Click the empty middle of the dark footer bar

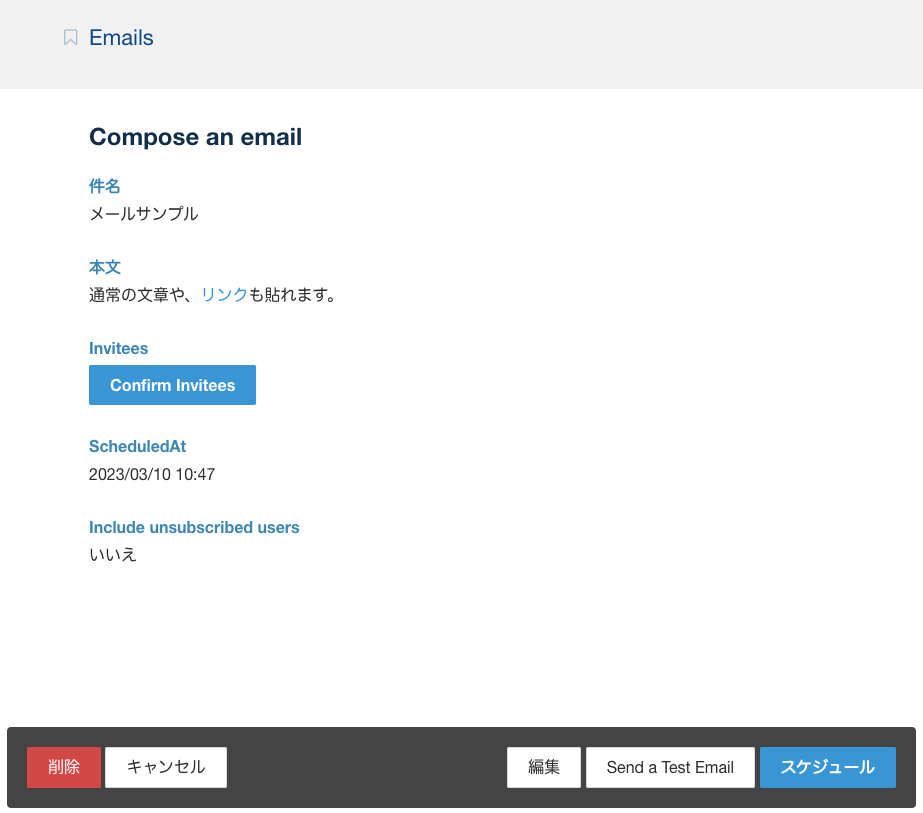[x=366, y=767]
